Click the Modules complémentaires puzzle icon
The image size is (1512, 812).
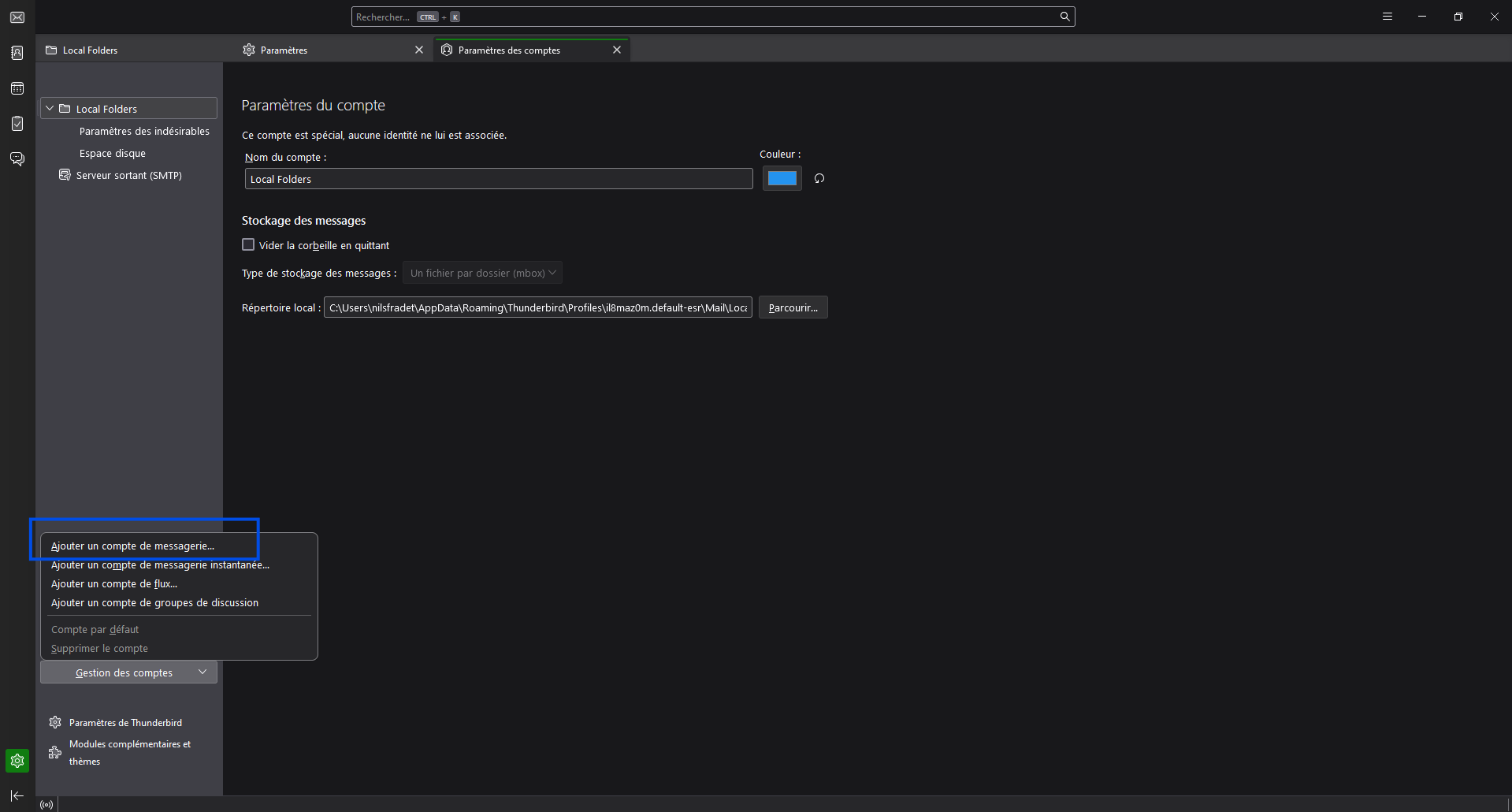tap(55, 752)
